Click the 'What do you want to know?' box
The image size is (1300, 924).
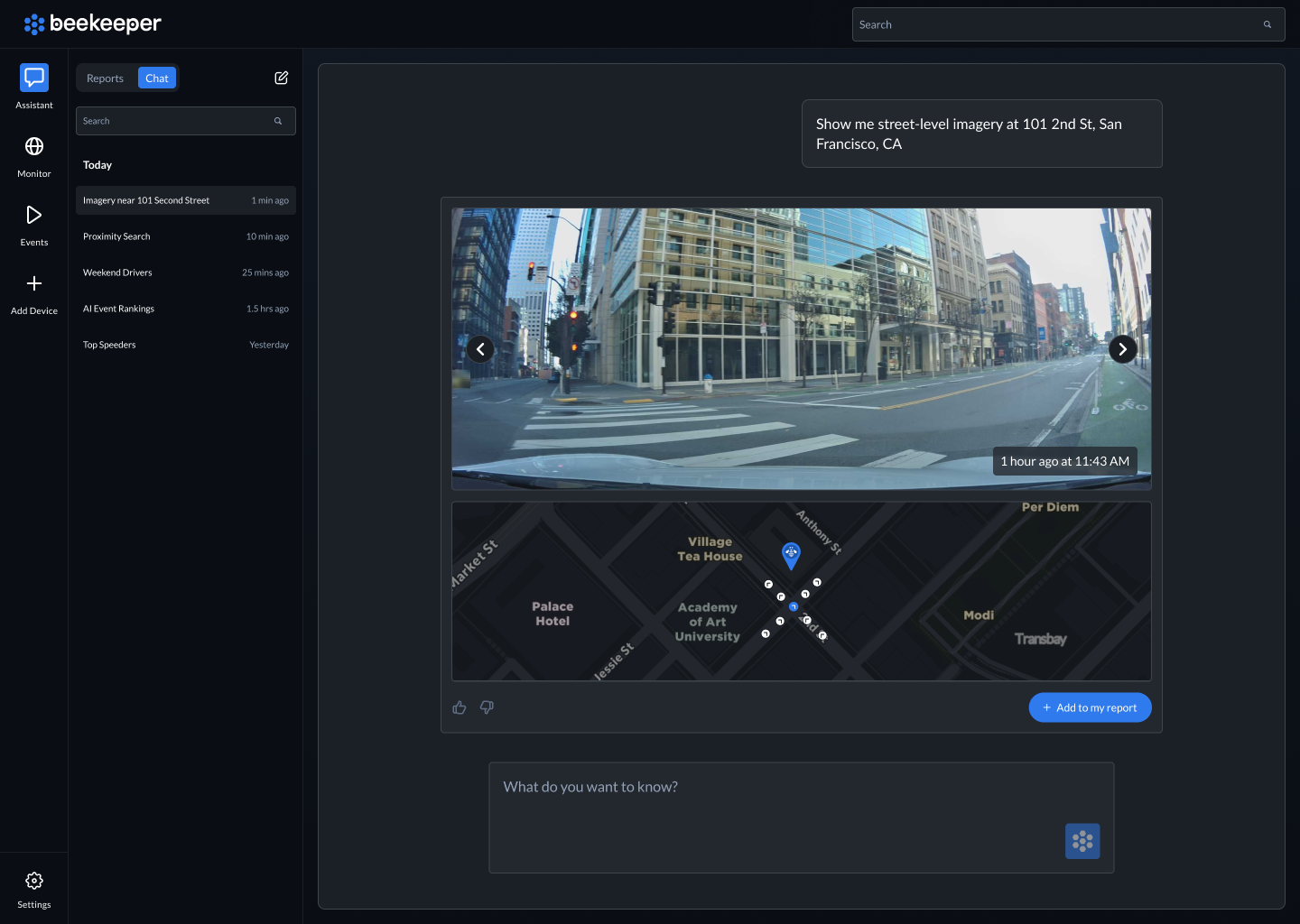click(x=776, y=803)
